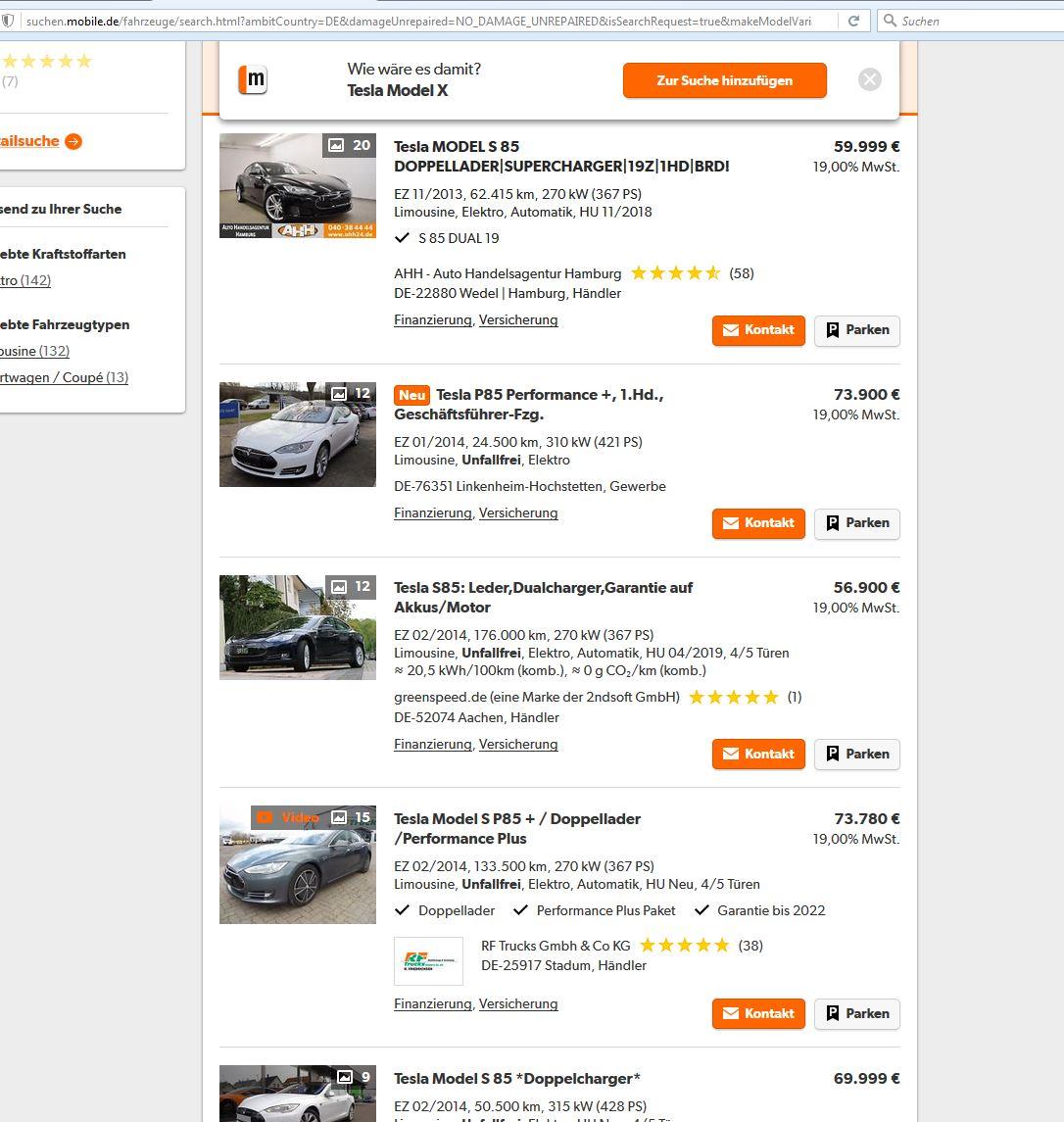Click the RF Trucks dealer logo
The image size is (1064, 1122).
pyautogui.click(x=428, y=961)
